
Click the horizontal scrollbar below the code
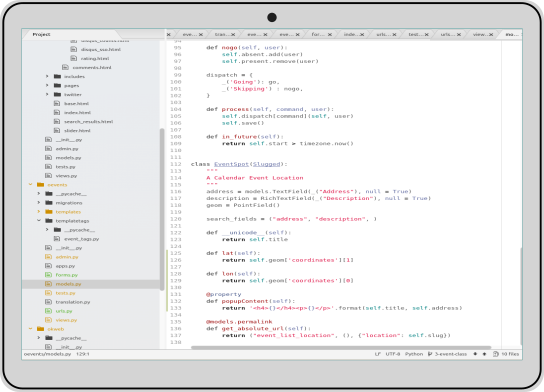pyautogui.click(x=341, y=347)
